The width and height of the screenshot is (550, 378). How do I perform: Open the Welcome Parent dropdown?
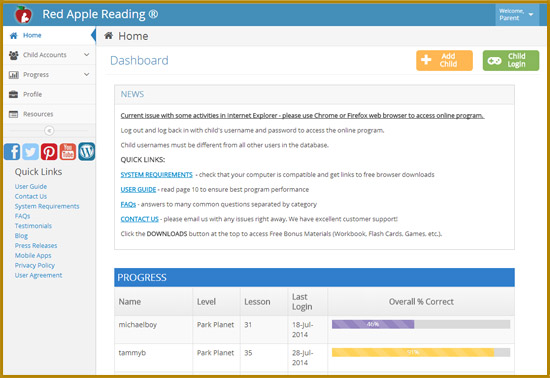[517, 15]
